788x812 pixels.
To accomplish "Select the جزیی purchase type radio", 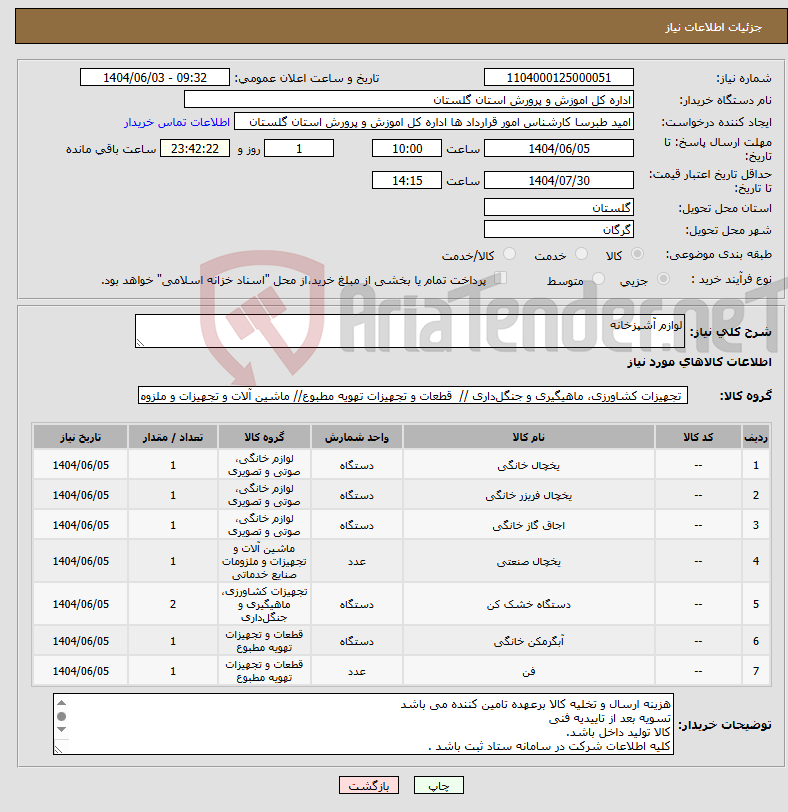I will tap(663, 279).
